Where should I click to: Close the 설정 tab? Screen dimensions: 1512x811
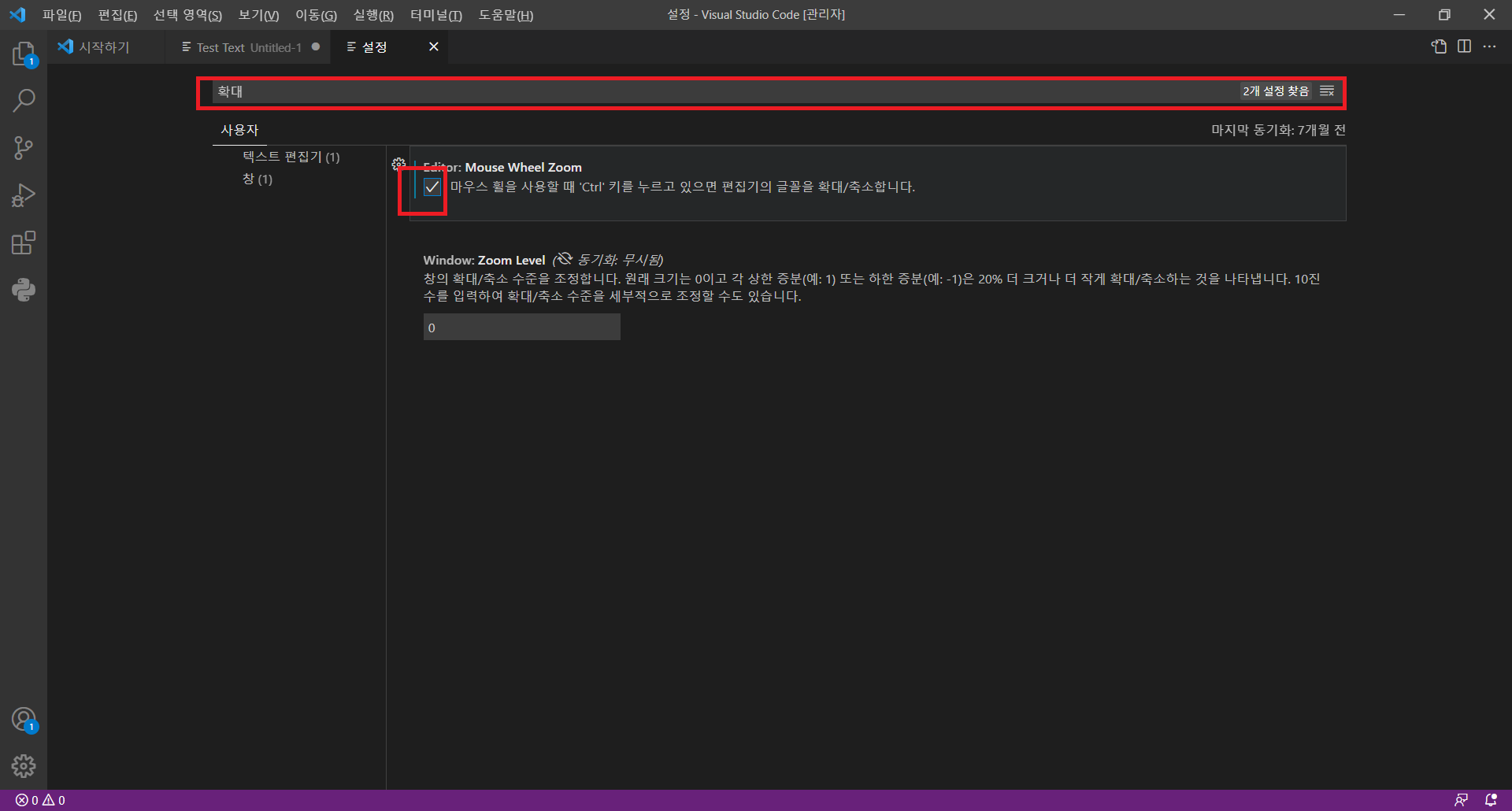click(433, 47)
